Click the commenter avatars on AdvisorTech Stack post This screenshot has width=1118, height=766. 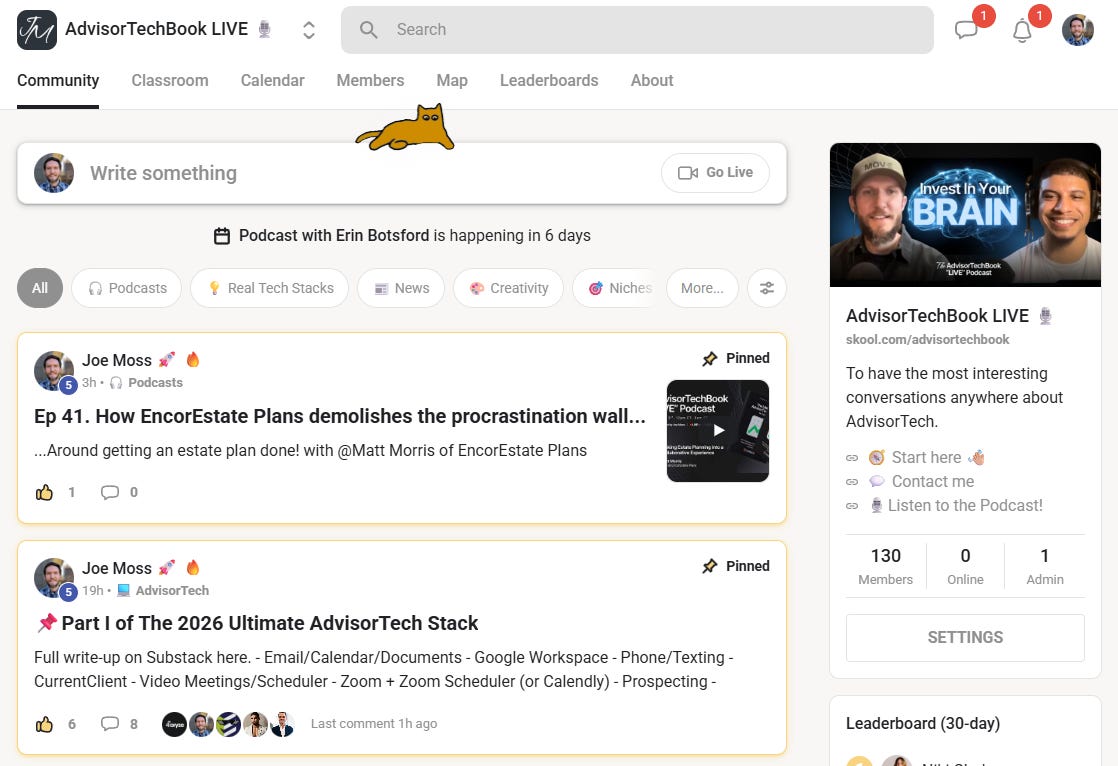(x=228, y=724)
